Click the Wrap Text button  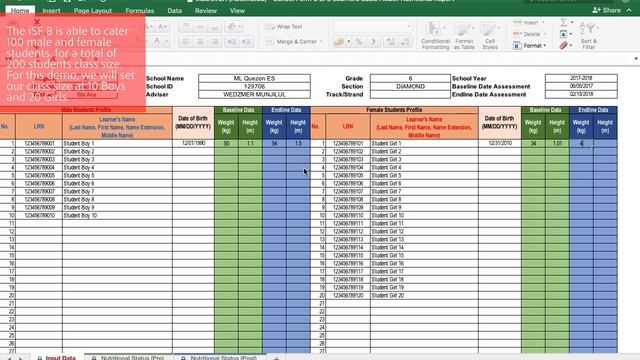coord(284,27)
